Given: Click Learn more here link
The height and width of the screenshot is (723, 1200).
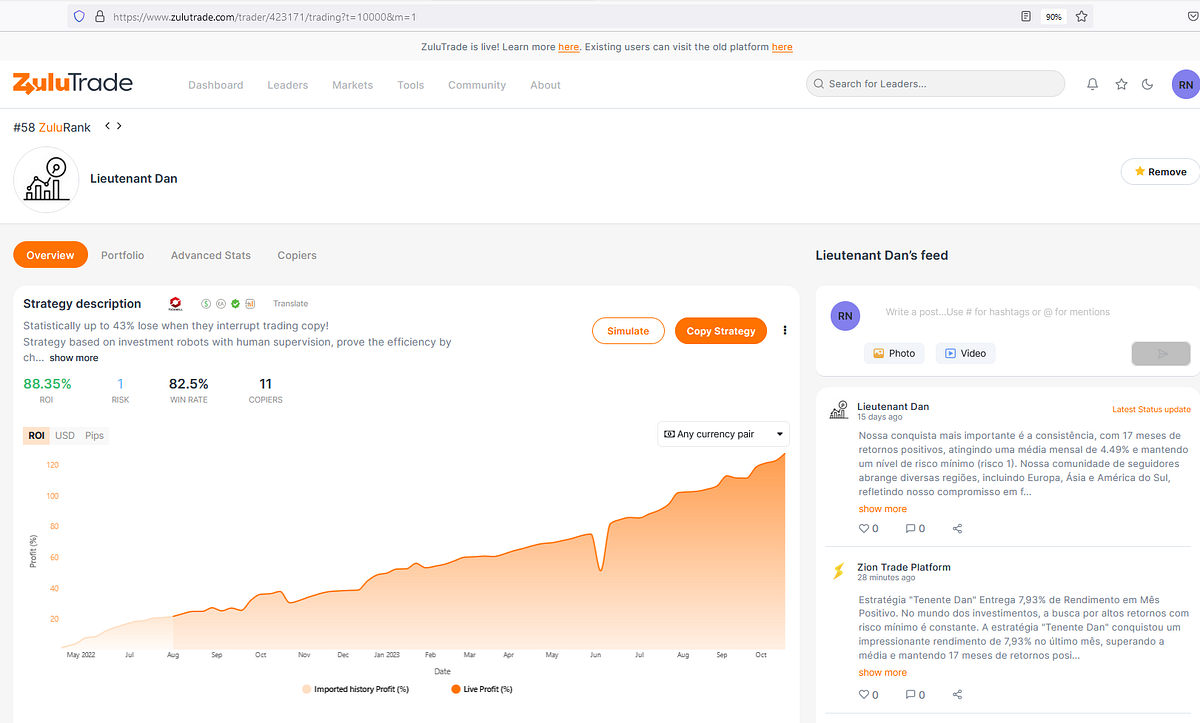Looking at the screenshot, I should point(569,47).
